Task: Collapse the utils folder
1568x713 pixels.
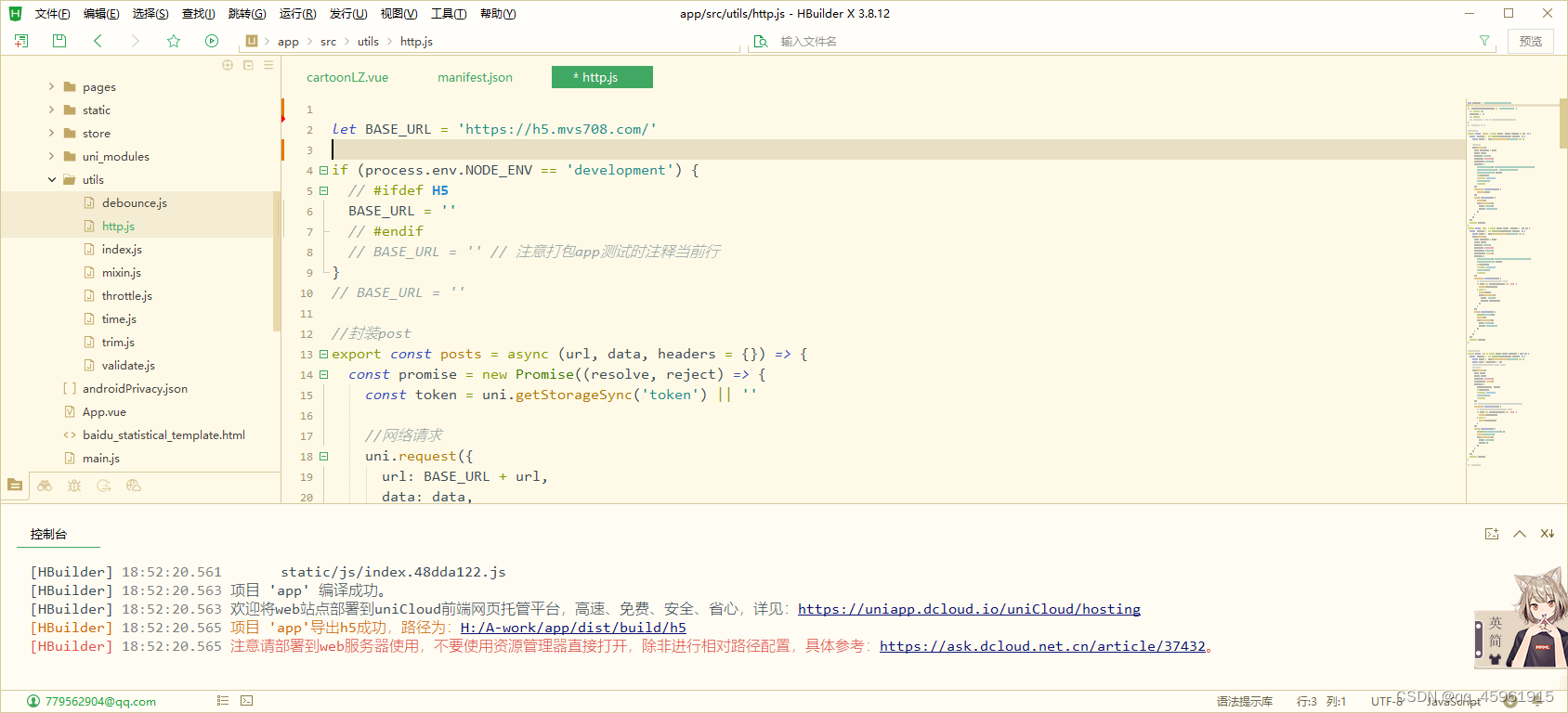Action: click(52, 179)
